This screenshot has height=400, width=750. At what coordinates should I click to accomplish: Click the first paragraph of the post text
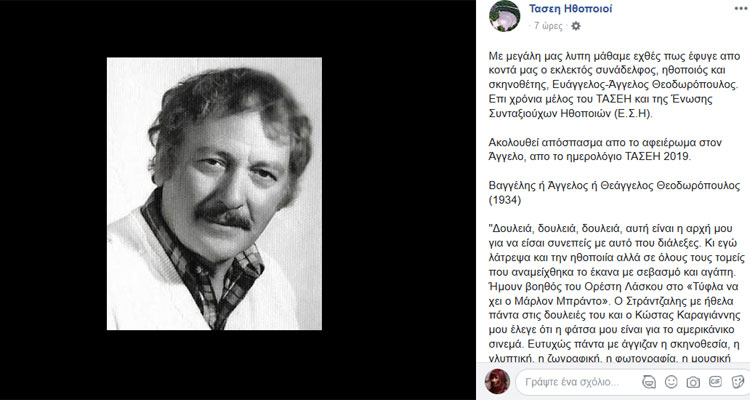[614, 85]
